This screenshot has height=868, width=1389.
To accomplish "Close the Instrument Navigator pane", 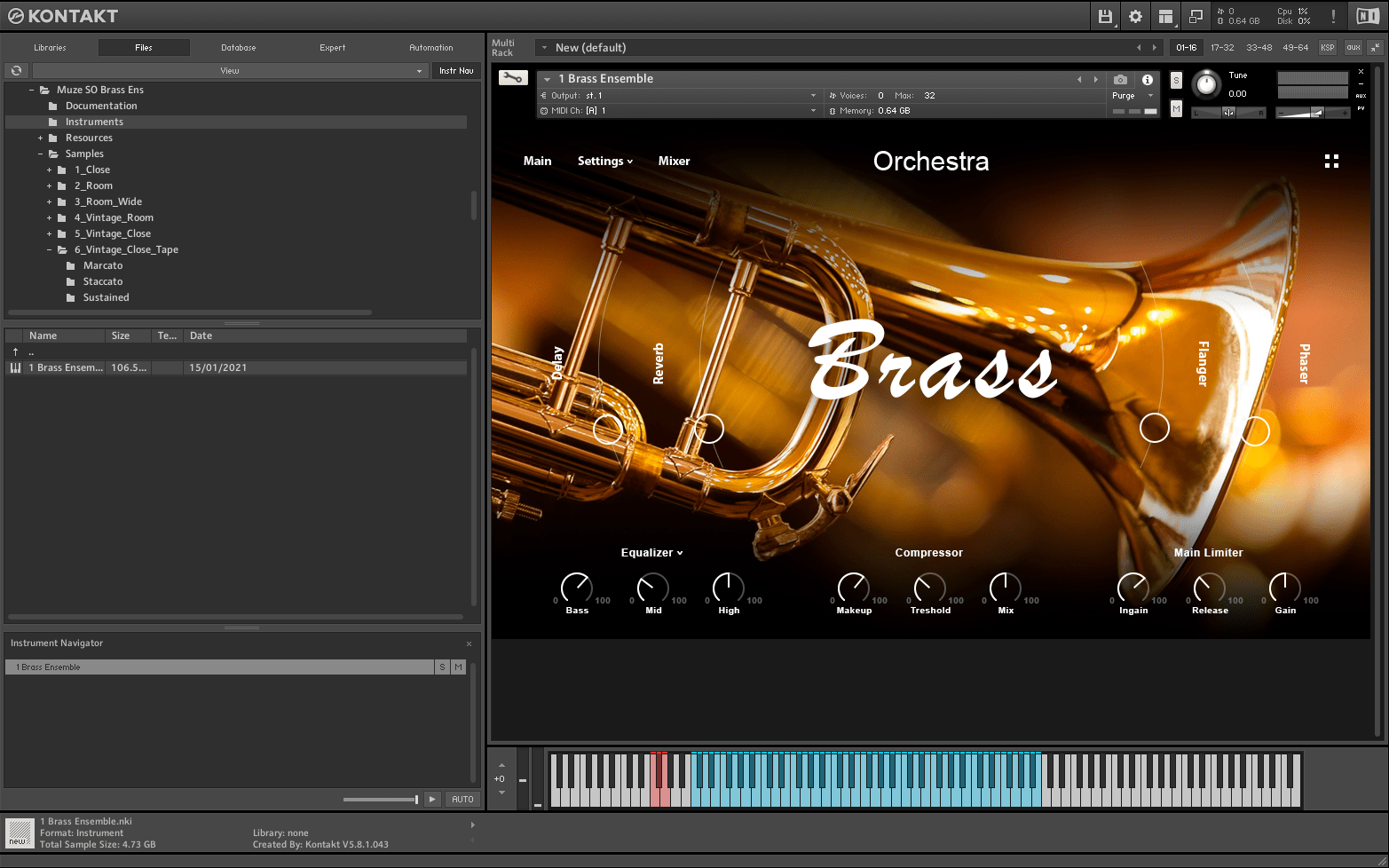I will (x=469, y=643).
